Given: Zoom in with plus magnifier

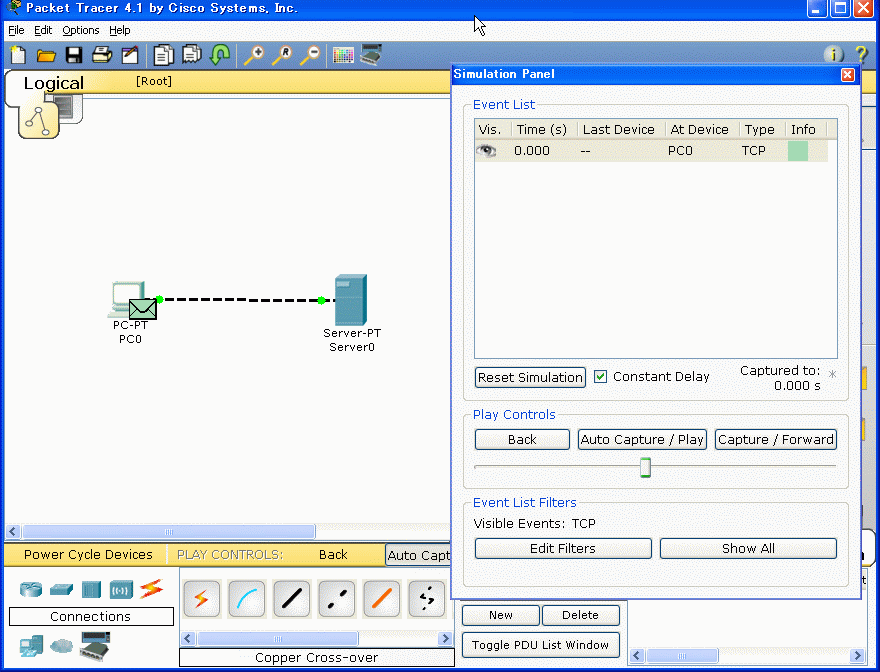Looking at the screenshot, I should click(254, 55).
